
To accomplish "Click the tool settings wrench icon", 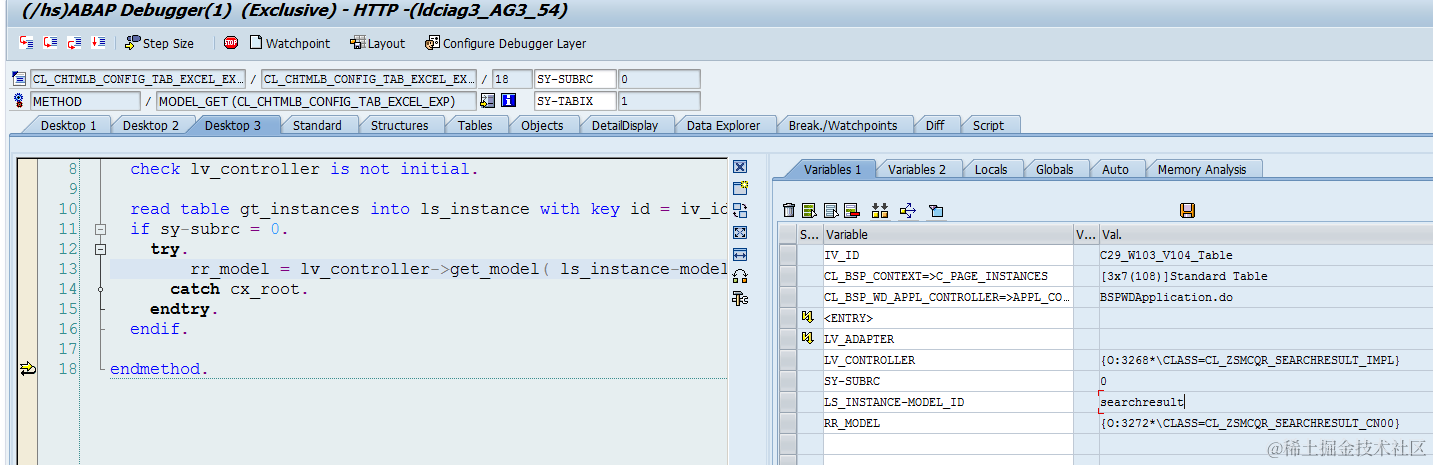I will pos(740,298).
